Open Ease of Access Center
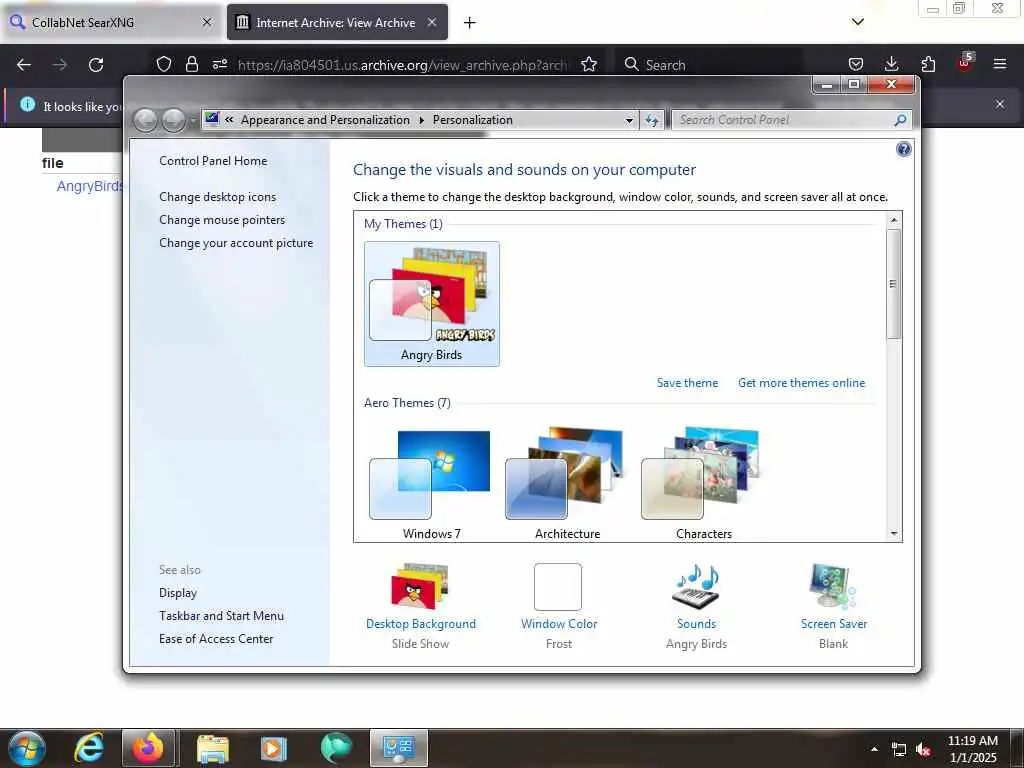 (216, 639)
